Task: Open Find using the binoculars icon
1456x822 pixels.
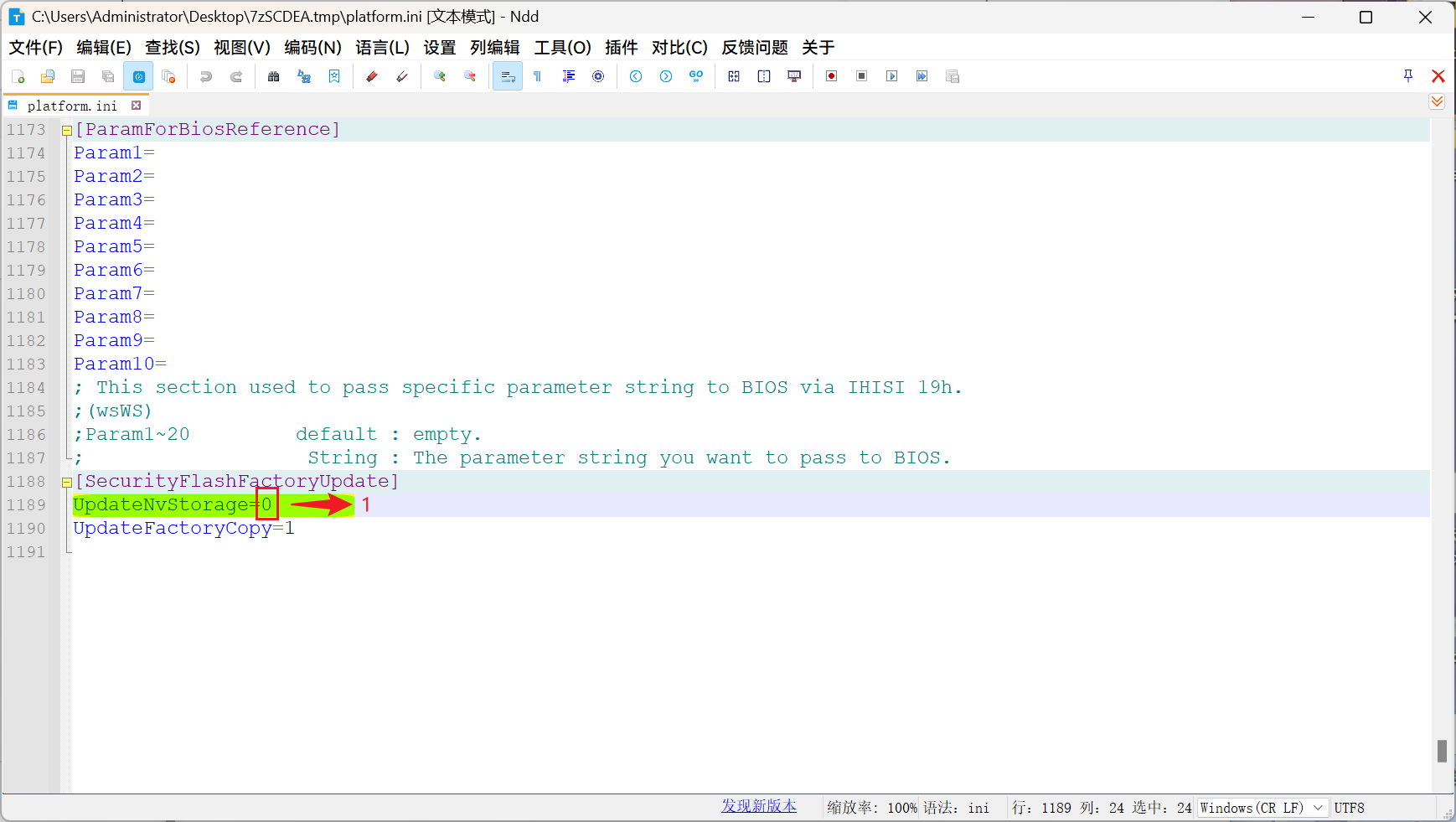Action: 274,76
